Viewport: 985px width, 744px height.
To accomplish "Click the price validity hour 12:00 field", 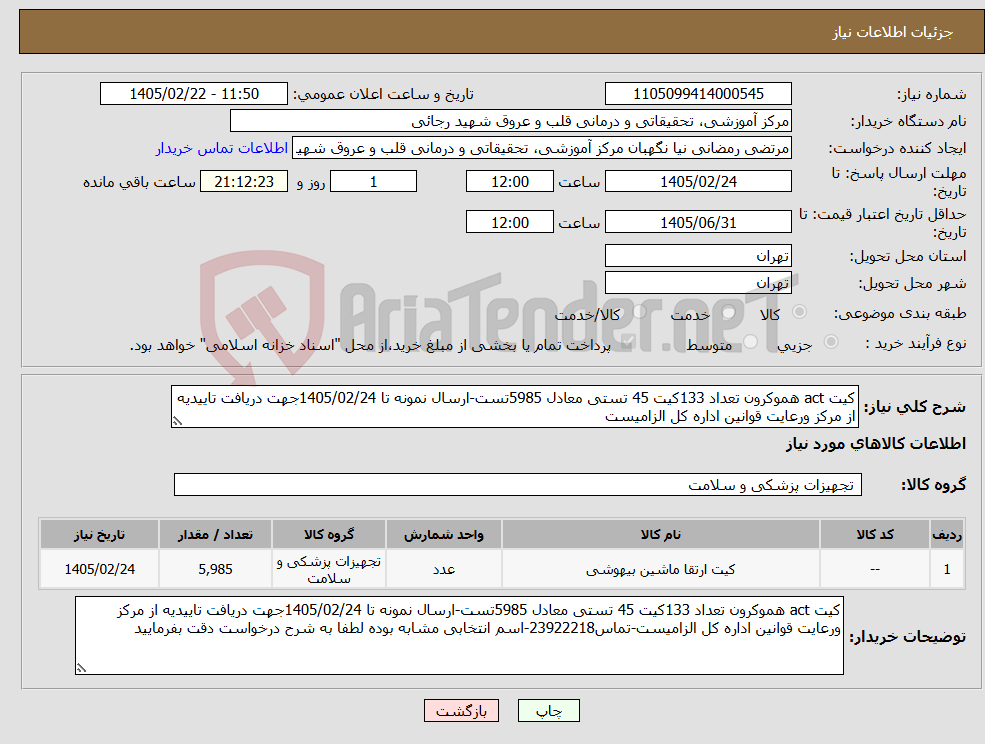I will 509,222.
